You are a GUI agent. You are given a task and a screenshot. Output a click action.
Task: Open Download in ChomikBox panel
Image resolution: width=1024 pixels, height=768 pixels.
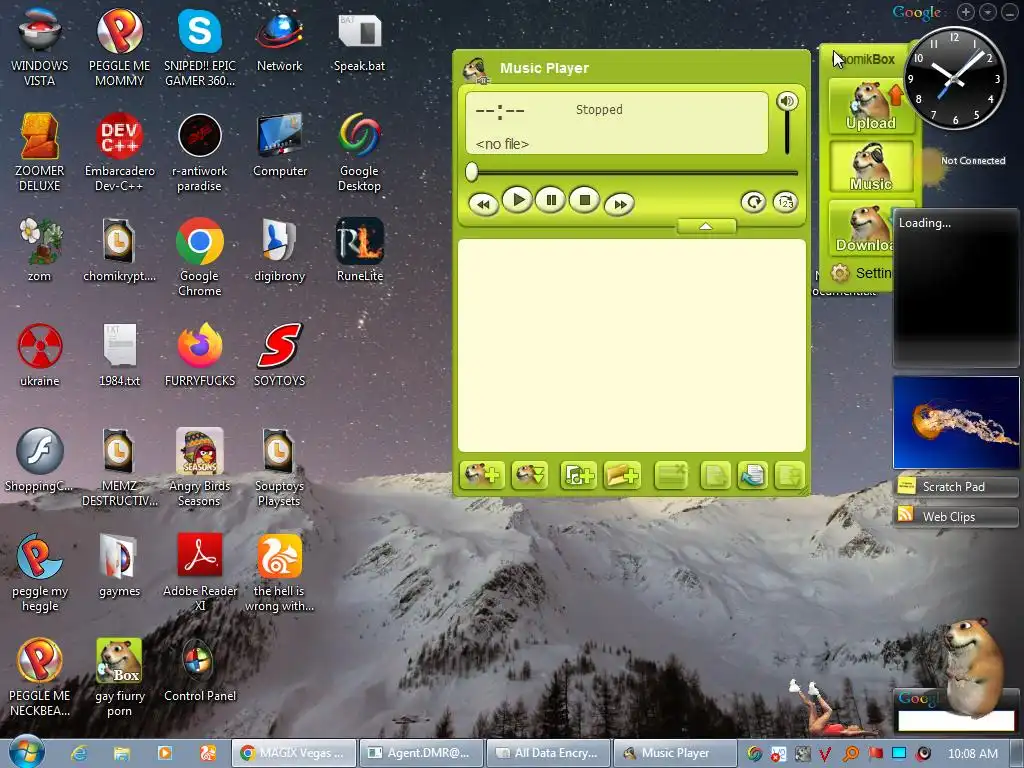pos(862,227)
